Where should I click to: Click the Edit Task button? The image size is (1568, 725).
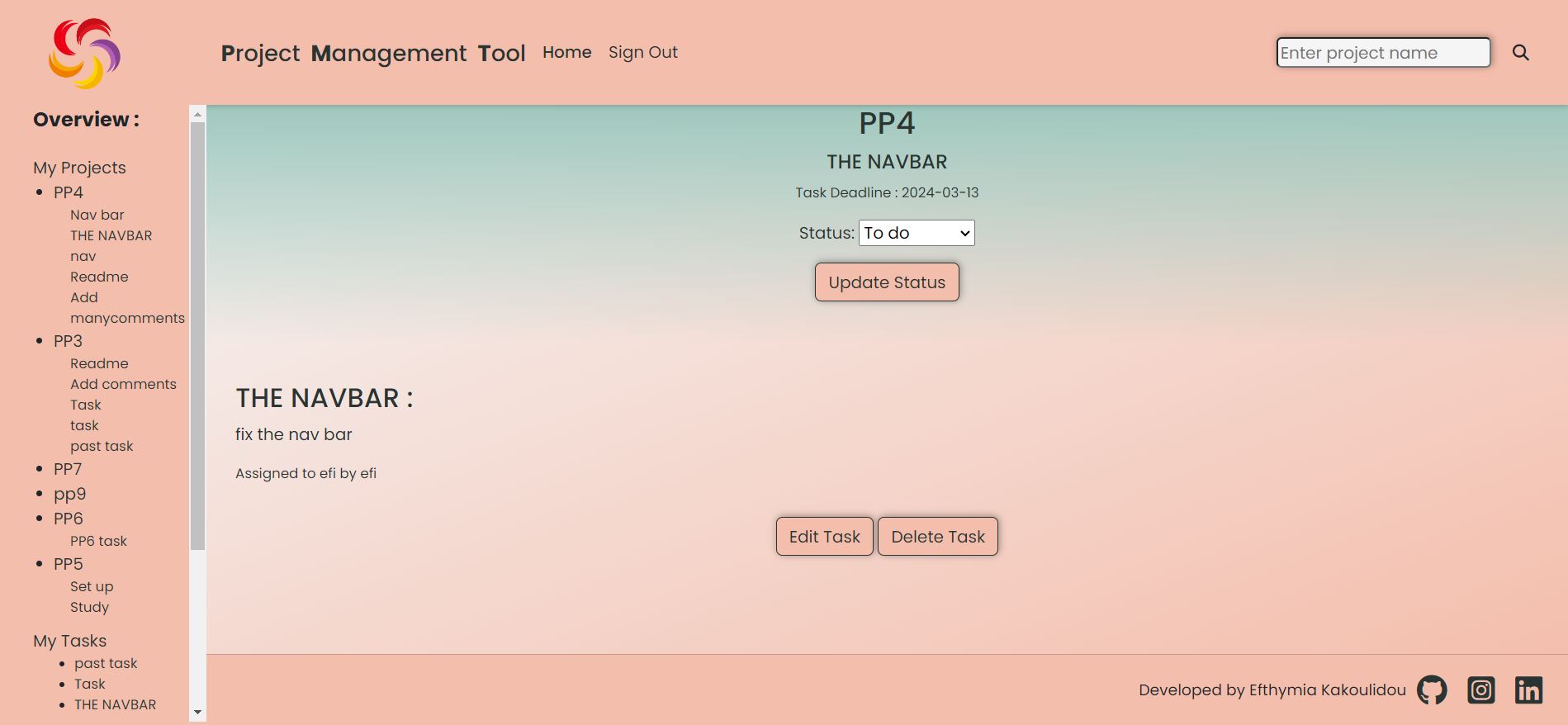824,537
